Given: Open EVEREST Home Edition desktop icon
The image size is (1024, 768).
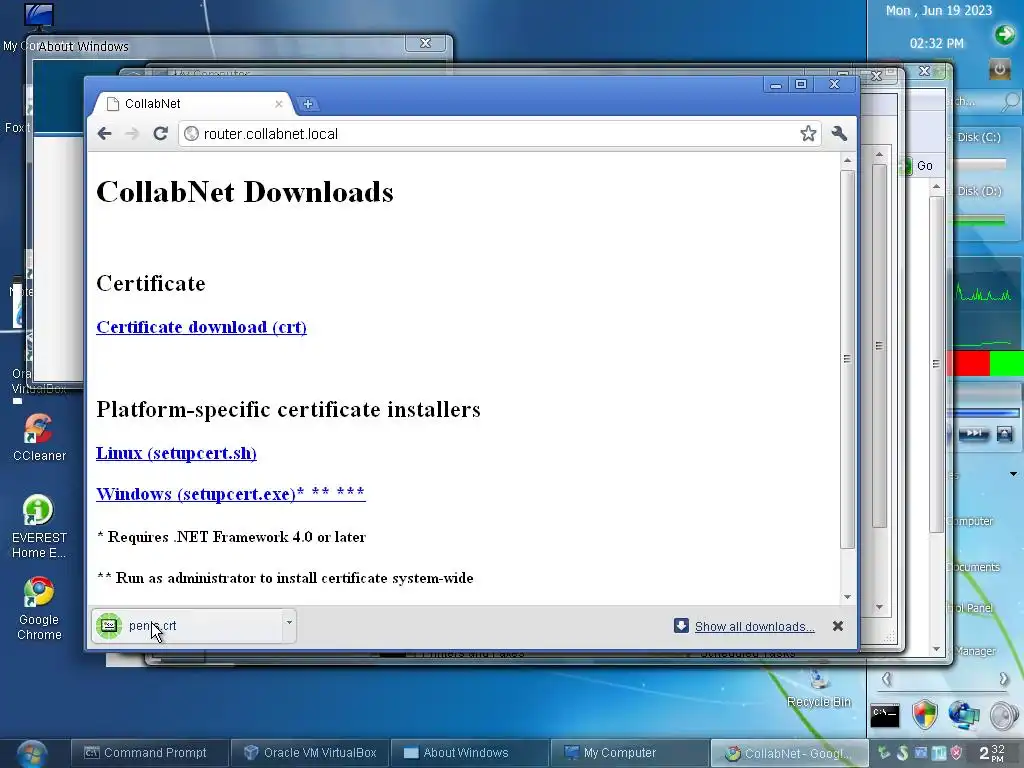Looking at the screenshot, I should (x=39, y=526).
